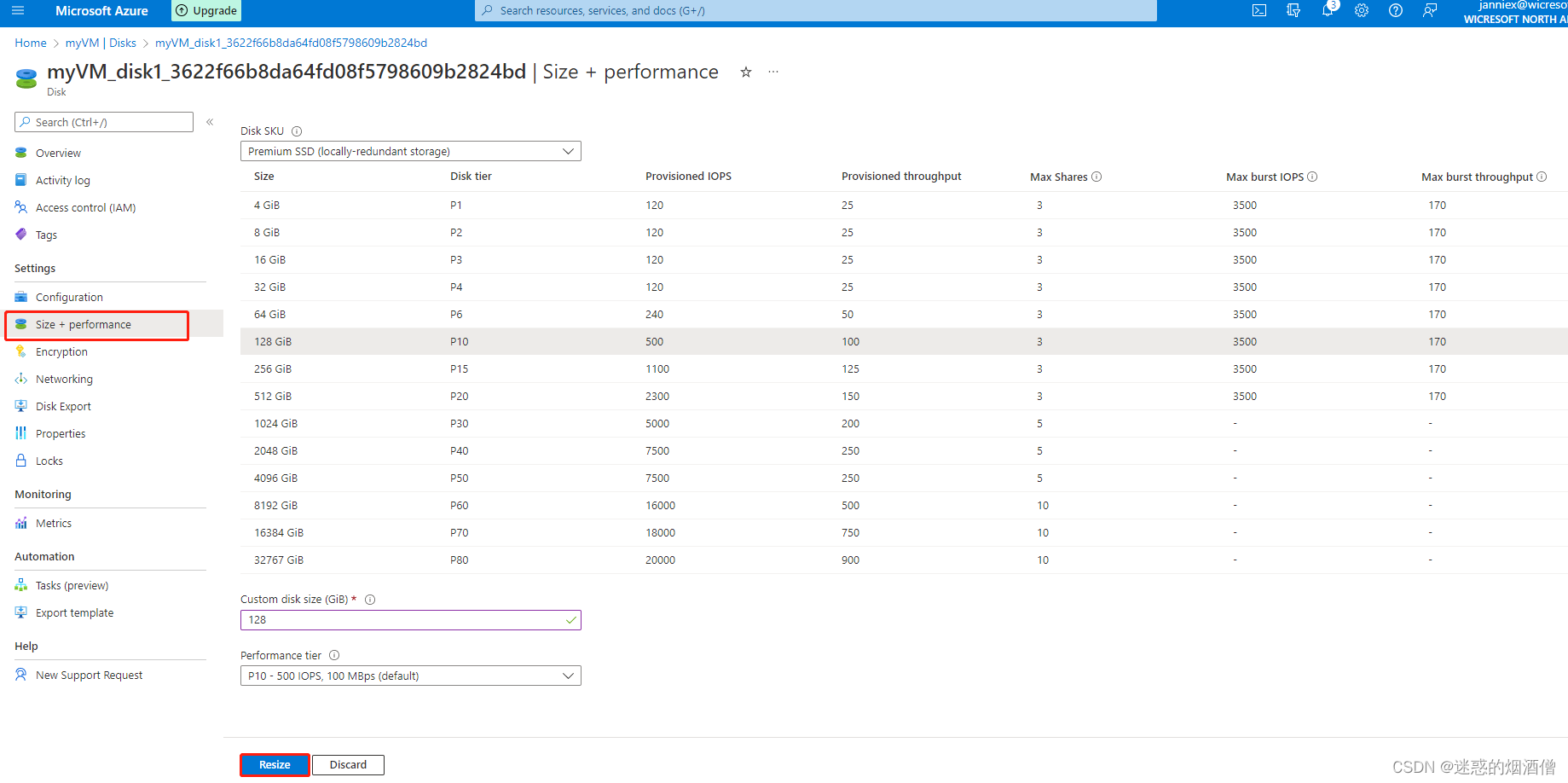
Task: Click the Upgrade button in top bar
Action: coord(205,10)
